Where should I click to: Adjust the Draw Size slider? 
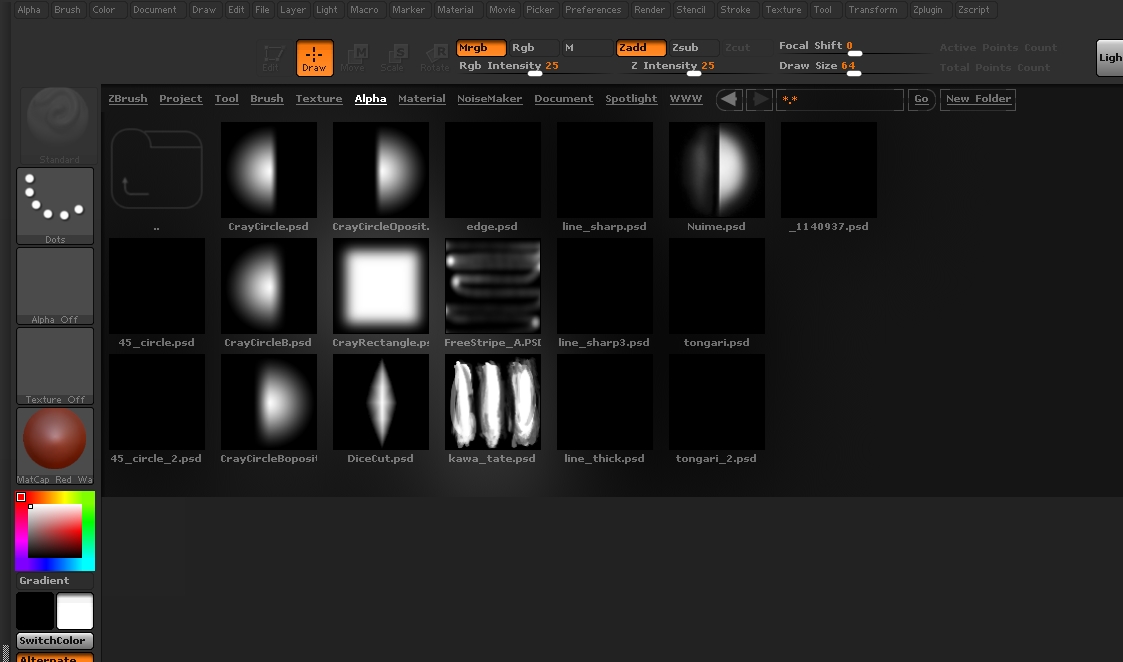[x=855, y=74]
